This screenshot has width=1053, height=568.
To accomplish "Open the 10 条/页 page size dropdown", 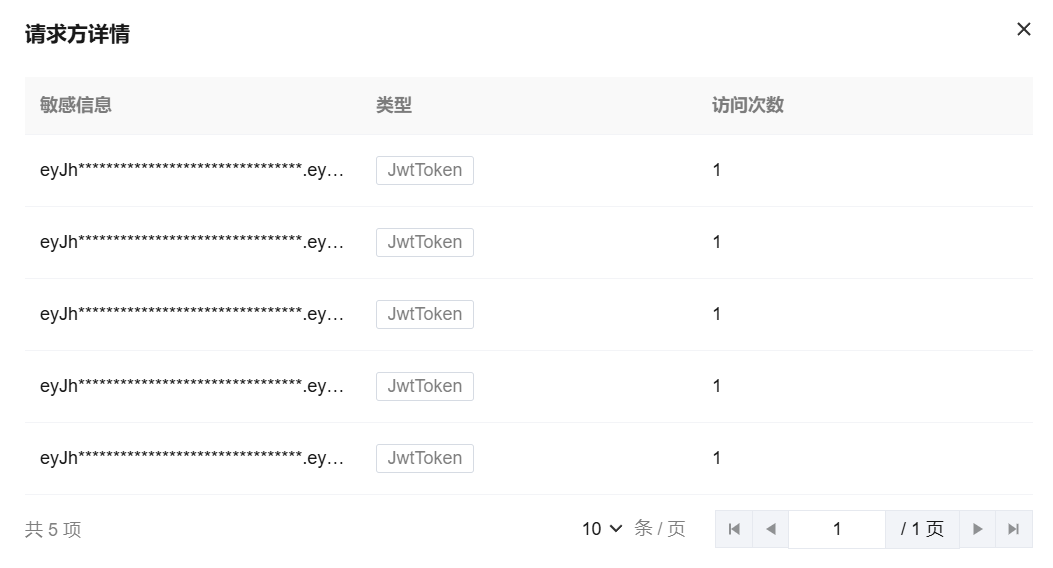I will 602,529.
